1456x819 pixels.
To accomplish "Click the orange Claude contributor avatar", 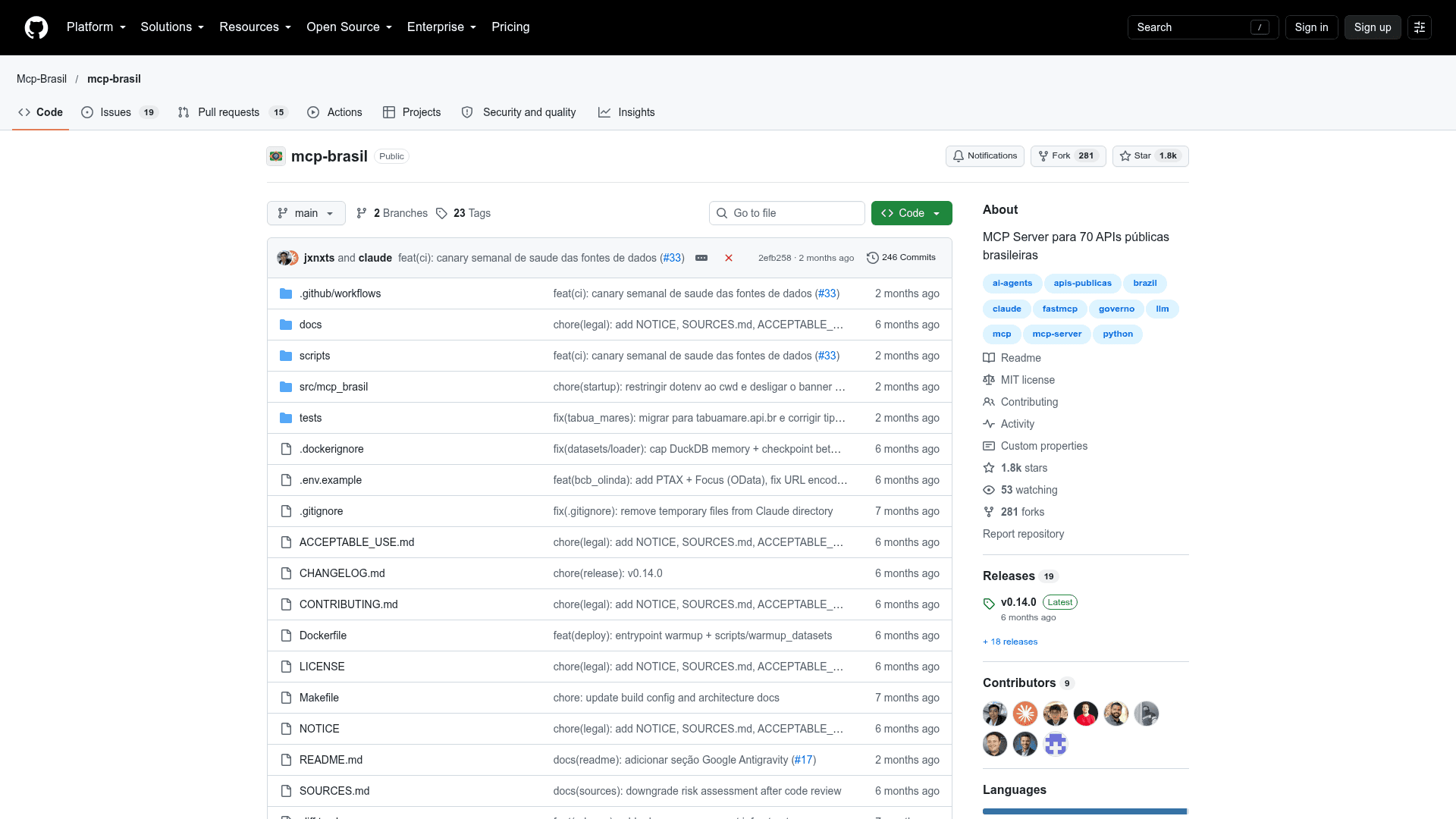I will coord(1025,714).
